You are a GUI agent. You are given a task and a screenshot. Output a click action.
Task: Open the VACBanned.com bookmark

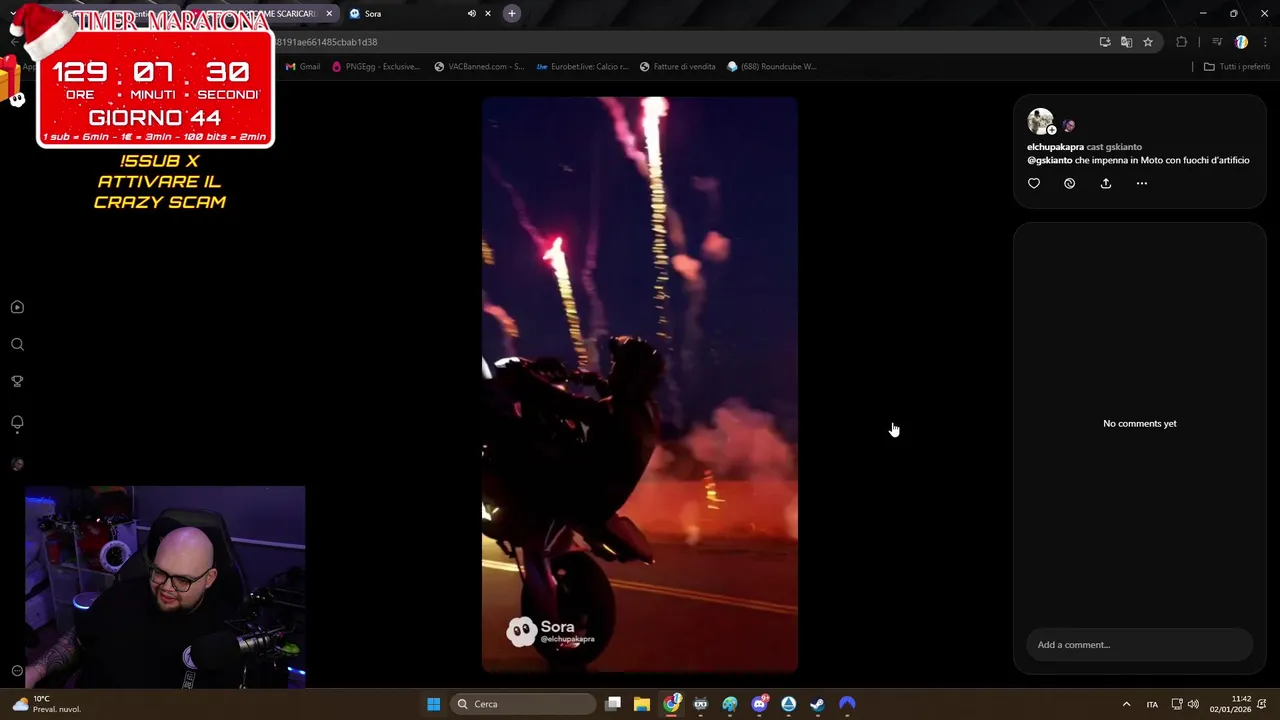tap(479, 67)
